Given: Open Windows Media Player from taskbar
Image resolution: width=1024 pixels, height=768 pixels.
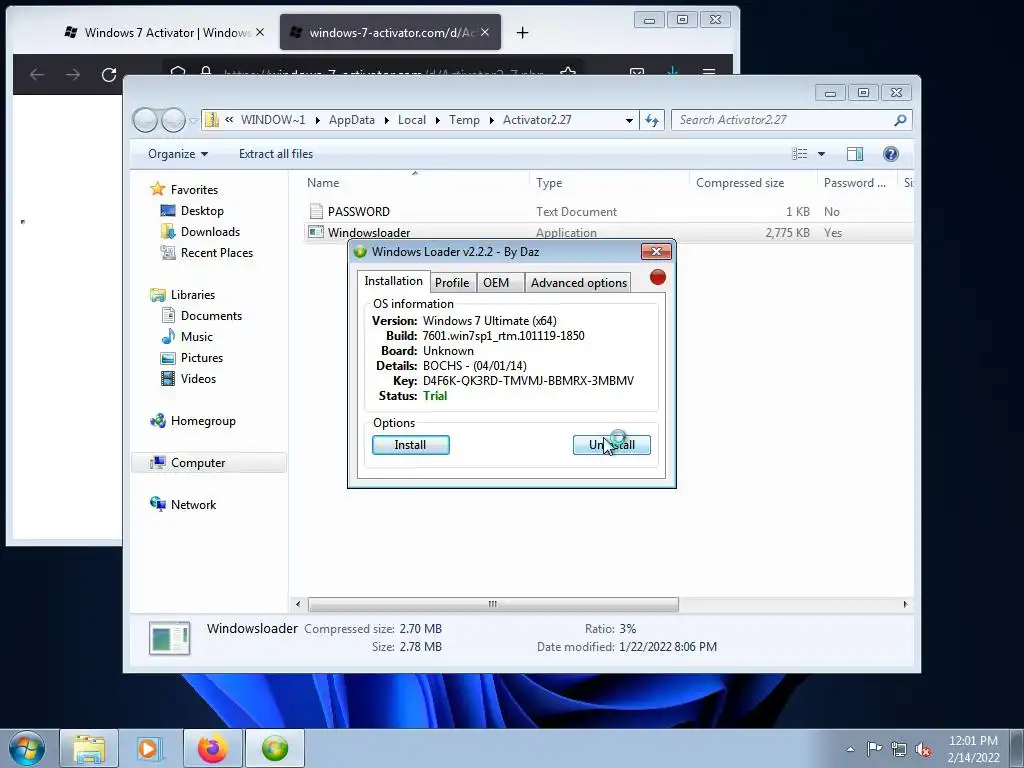Looking at the screenshot, I should (x=150, y=748).
